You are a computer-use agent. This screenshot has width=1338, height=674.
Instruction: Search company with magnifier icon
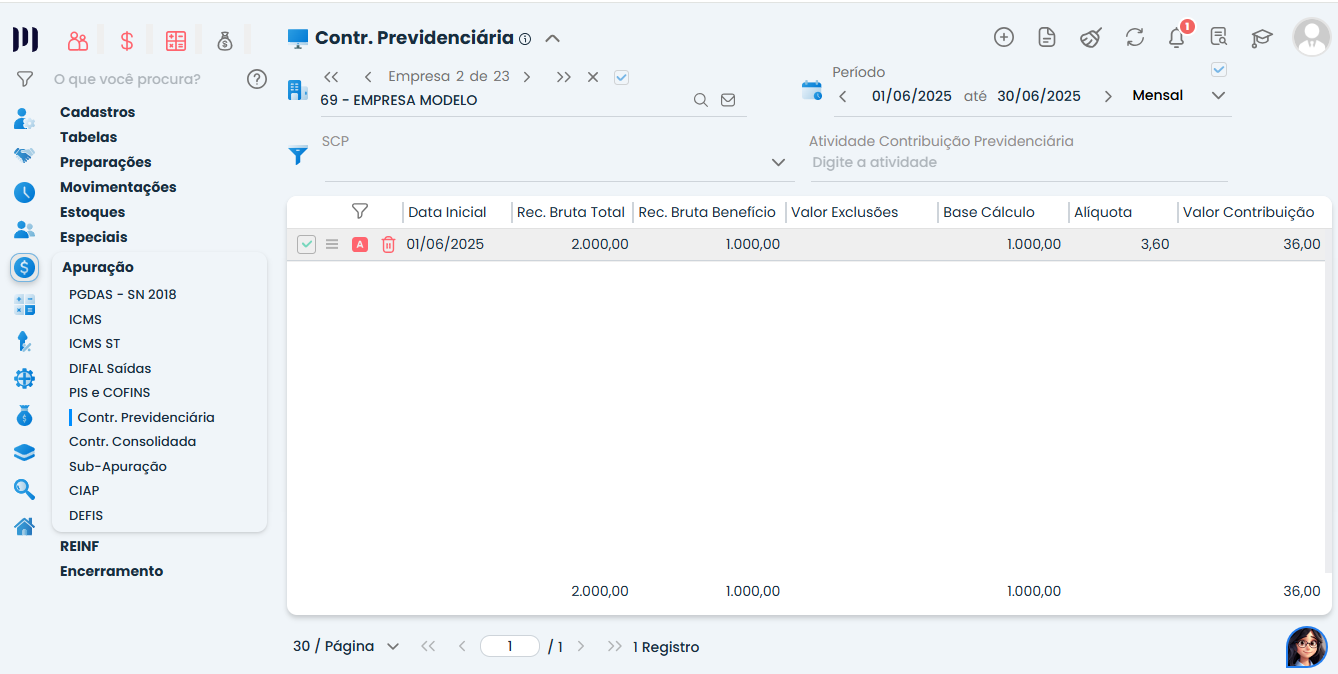click(x=701, y=100)
